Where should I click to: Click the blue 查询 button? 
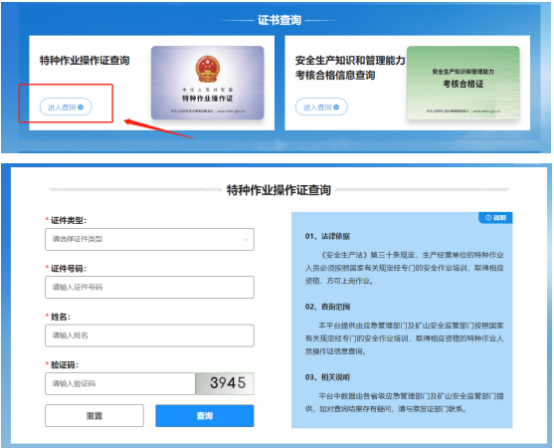(205, 415)
